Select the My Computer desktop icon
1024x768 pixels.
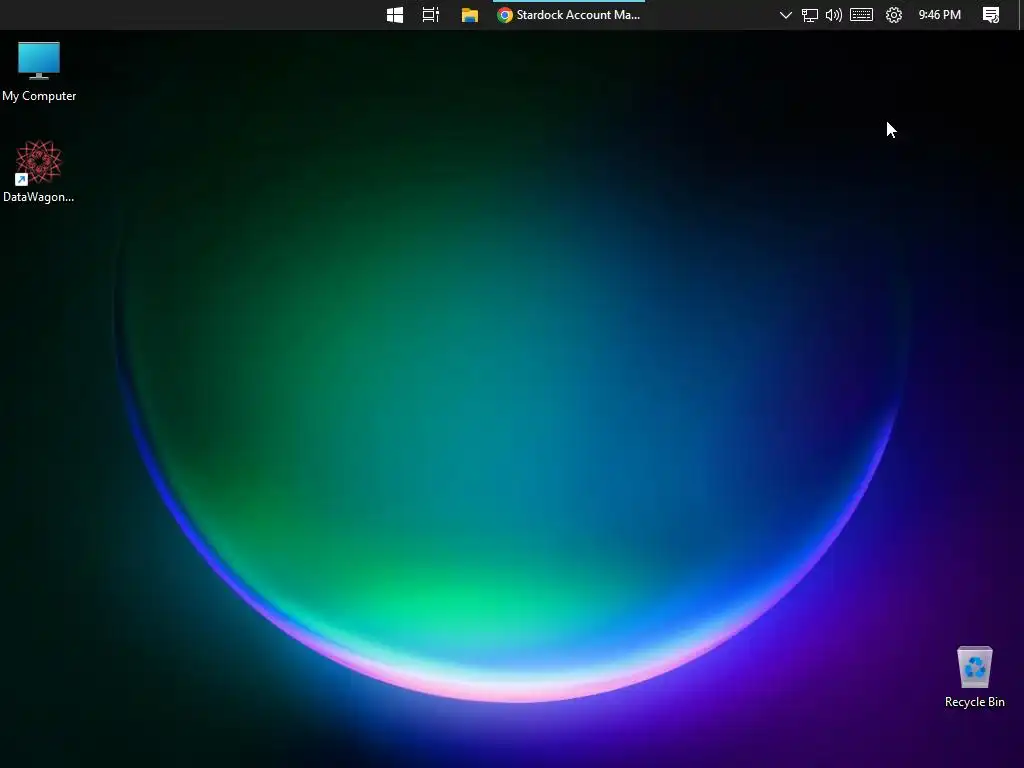click(x=39, y=72)
